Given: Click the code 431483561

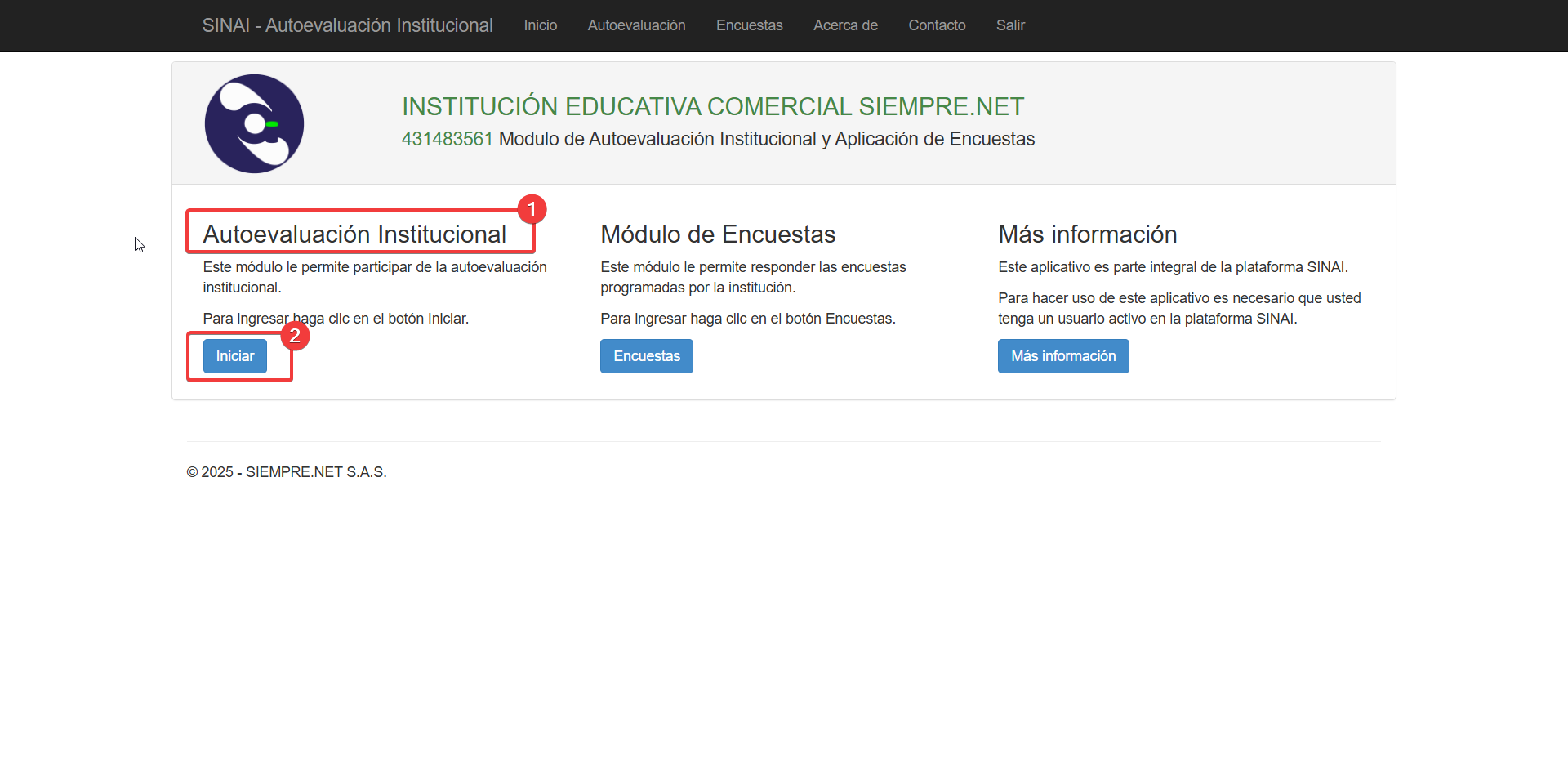Looking at the screenshot, I should pos(447,139).
